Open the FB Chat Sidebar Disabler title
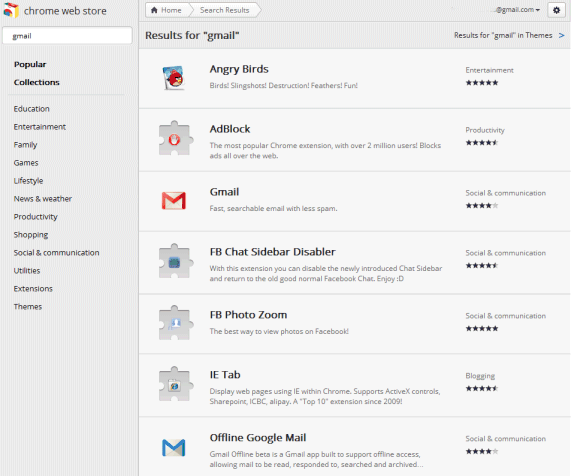 (x=273, y=252)
